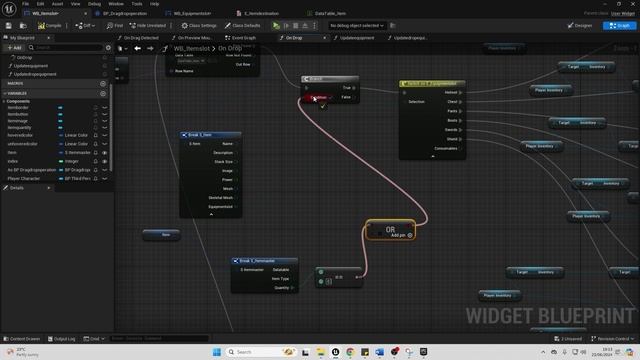Screen dimensions: 640x360
Task: Start Play in editor
Action: point(276,26)
